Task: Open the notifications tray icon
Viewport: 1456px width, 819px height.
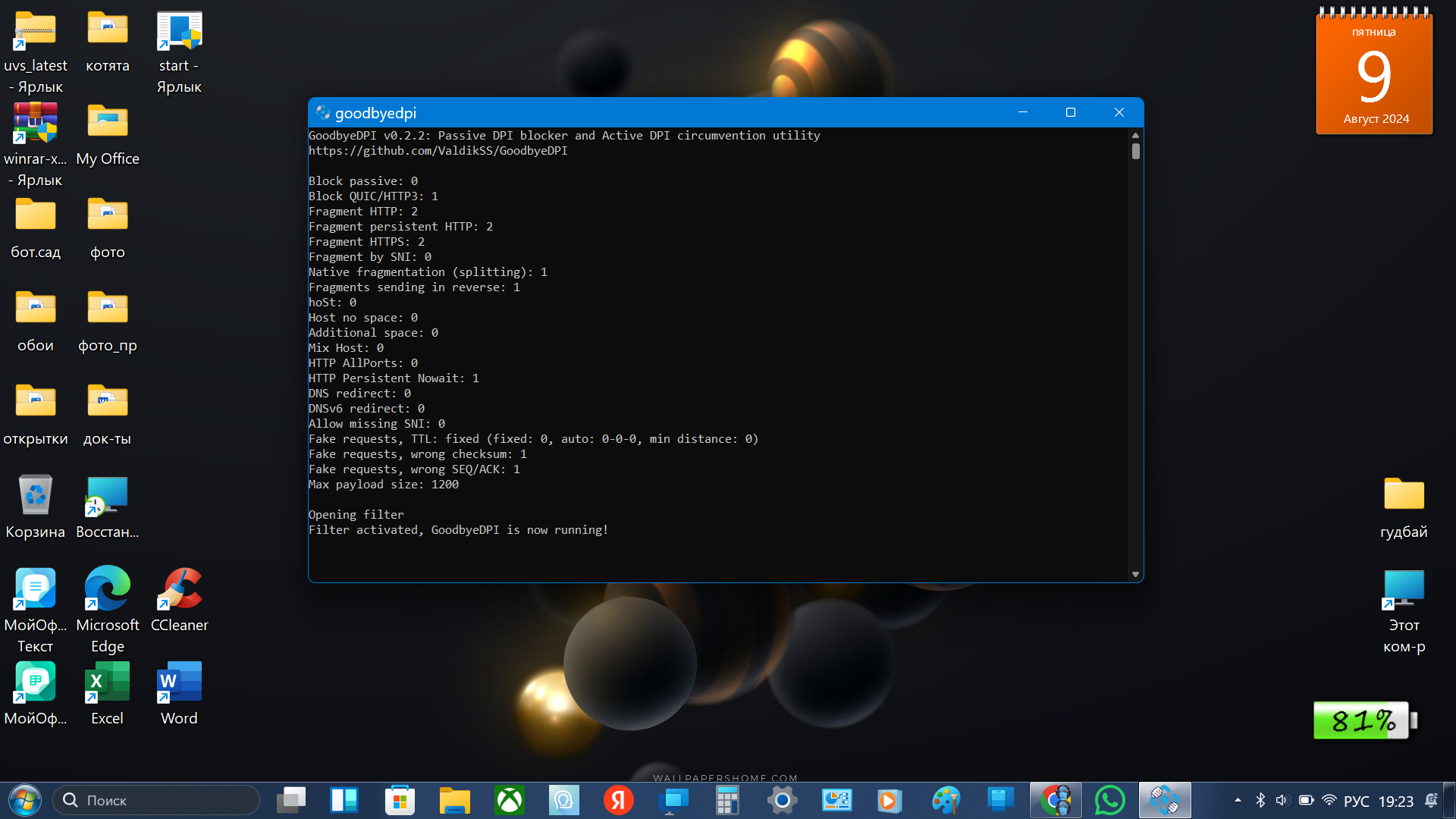Action: 1431,800
